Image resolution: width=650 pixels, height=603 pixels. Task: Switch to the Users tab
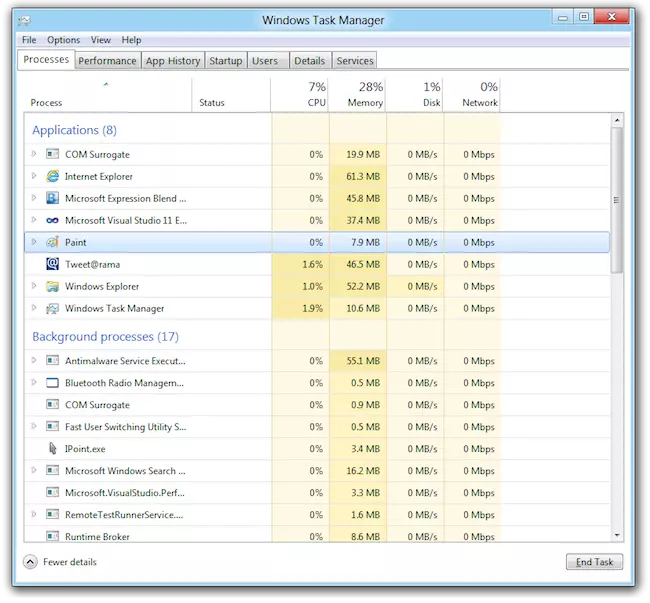pyautogui.click(x=268, y=61)
